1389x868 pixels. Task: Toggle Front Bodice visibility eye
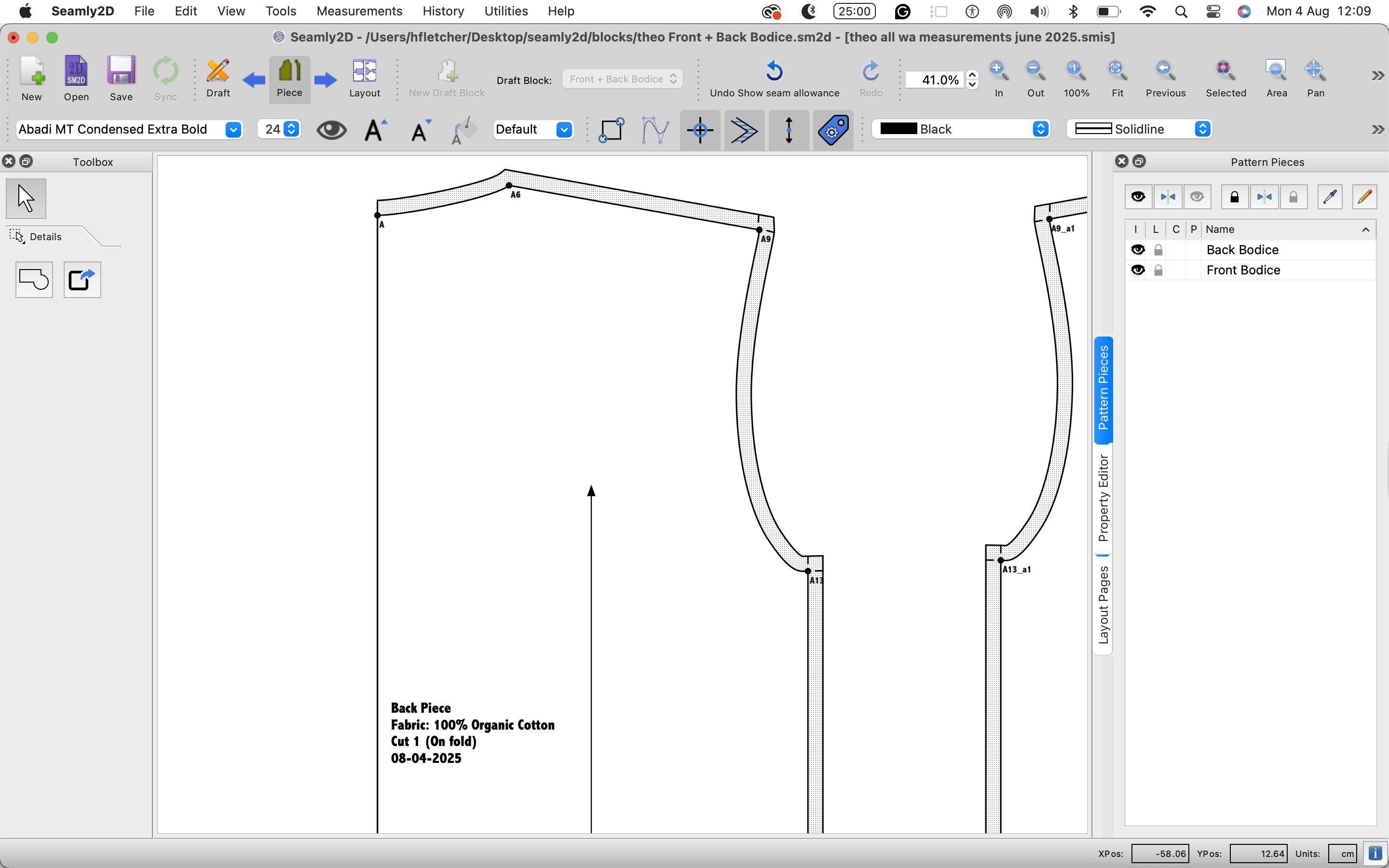point(1137,271)
